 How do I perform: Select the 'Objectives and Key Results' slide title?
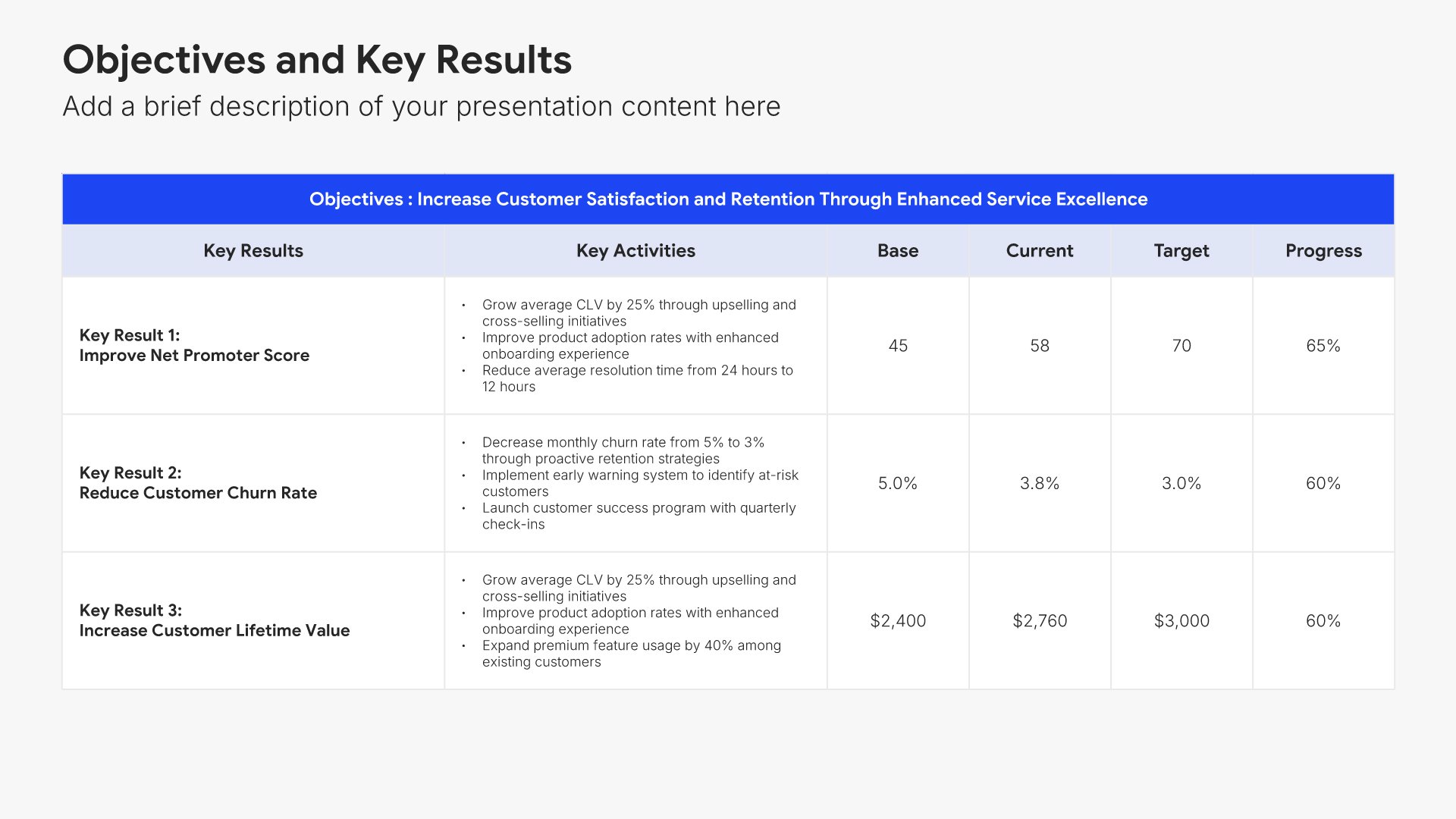(317, 60)
